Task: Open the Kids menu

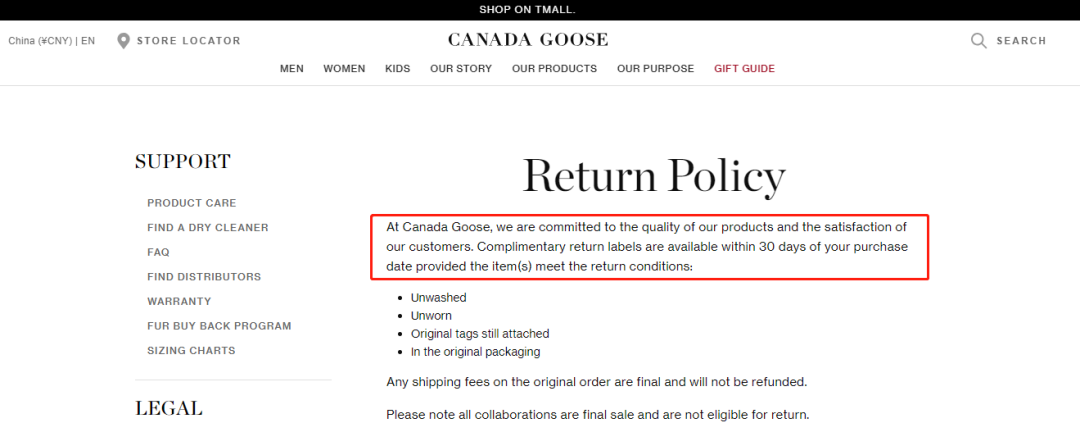Action: [x=397, y=69]
